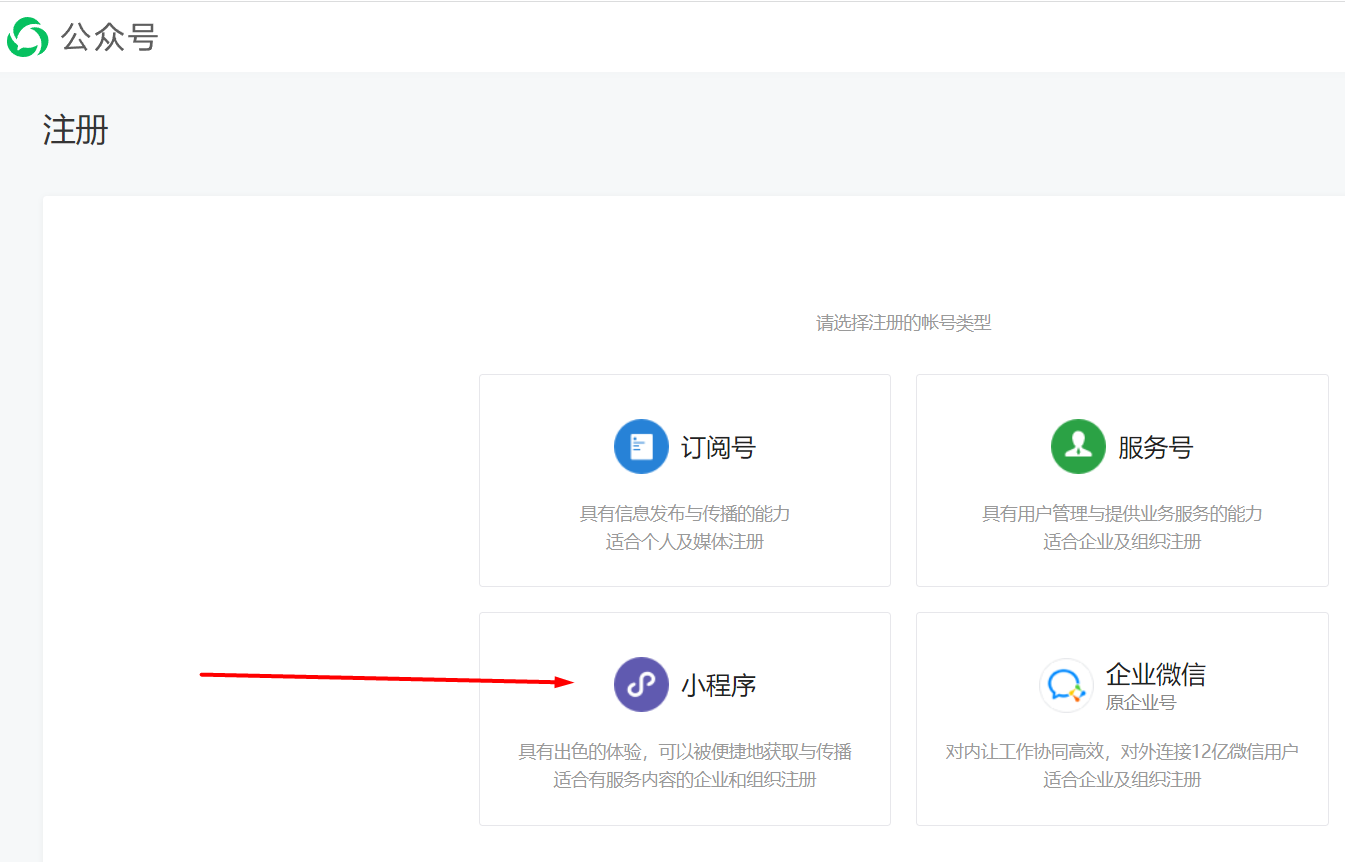
Task: Click the 企业微信 chat bubble icon
Action: (1066, 685)
